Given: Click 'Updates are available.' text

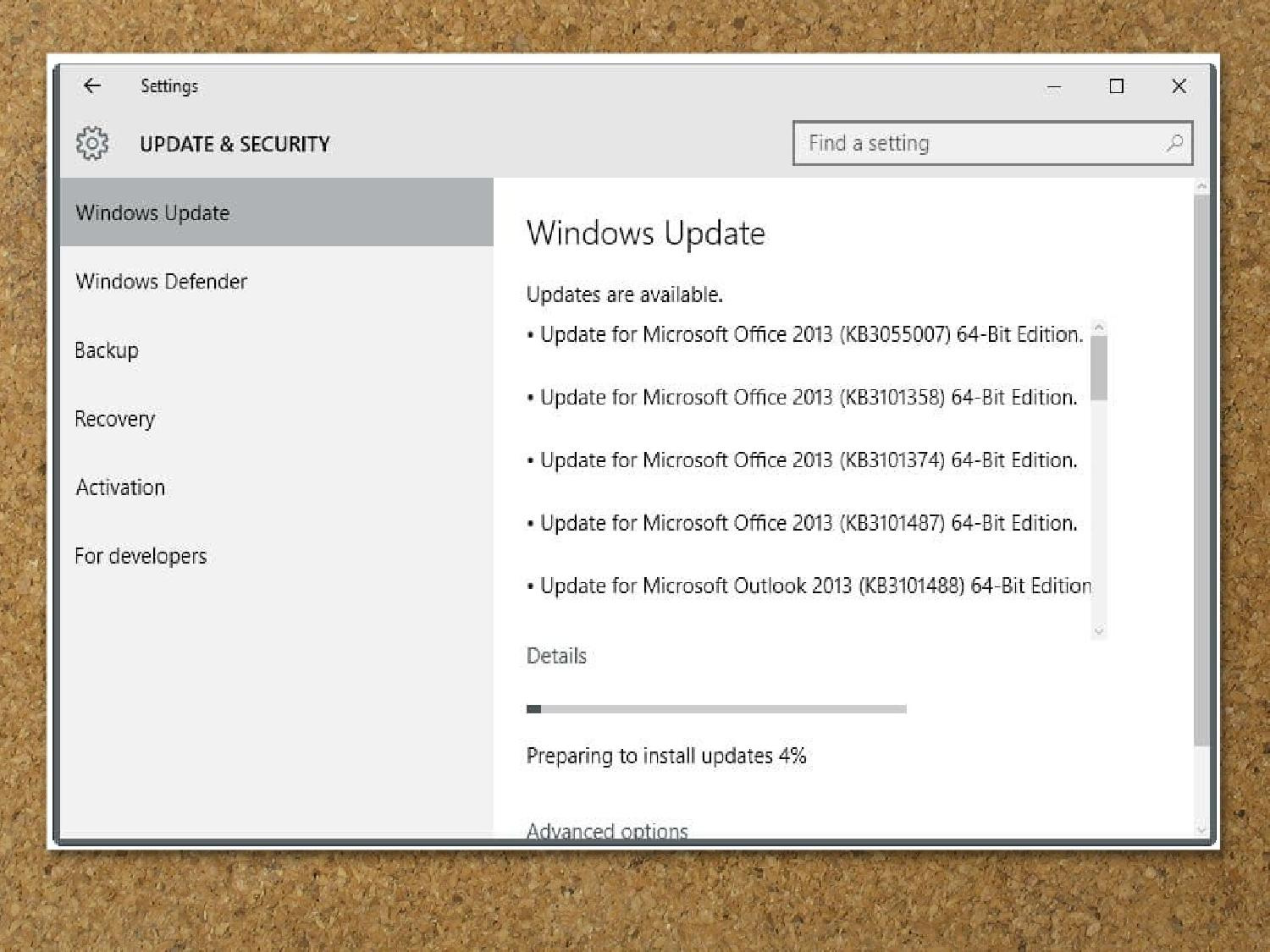Looking at the screenshot, I should click(624, 294).
